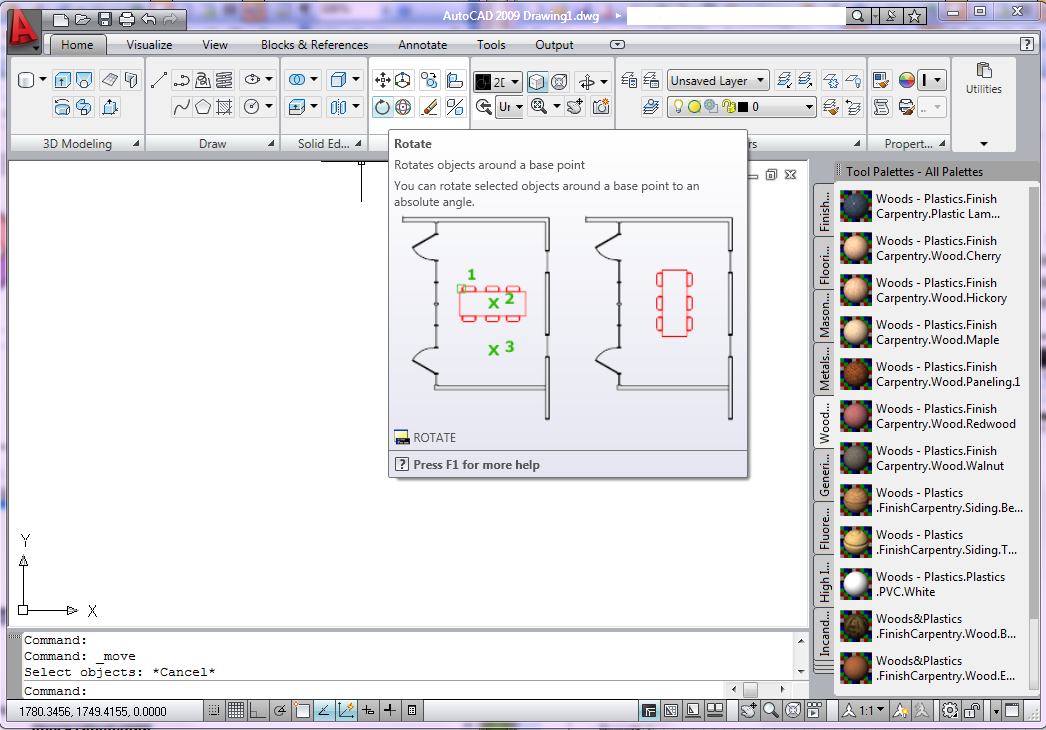Select the Hatch tool
This screenshot has width=1046, height=730.
224,107
